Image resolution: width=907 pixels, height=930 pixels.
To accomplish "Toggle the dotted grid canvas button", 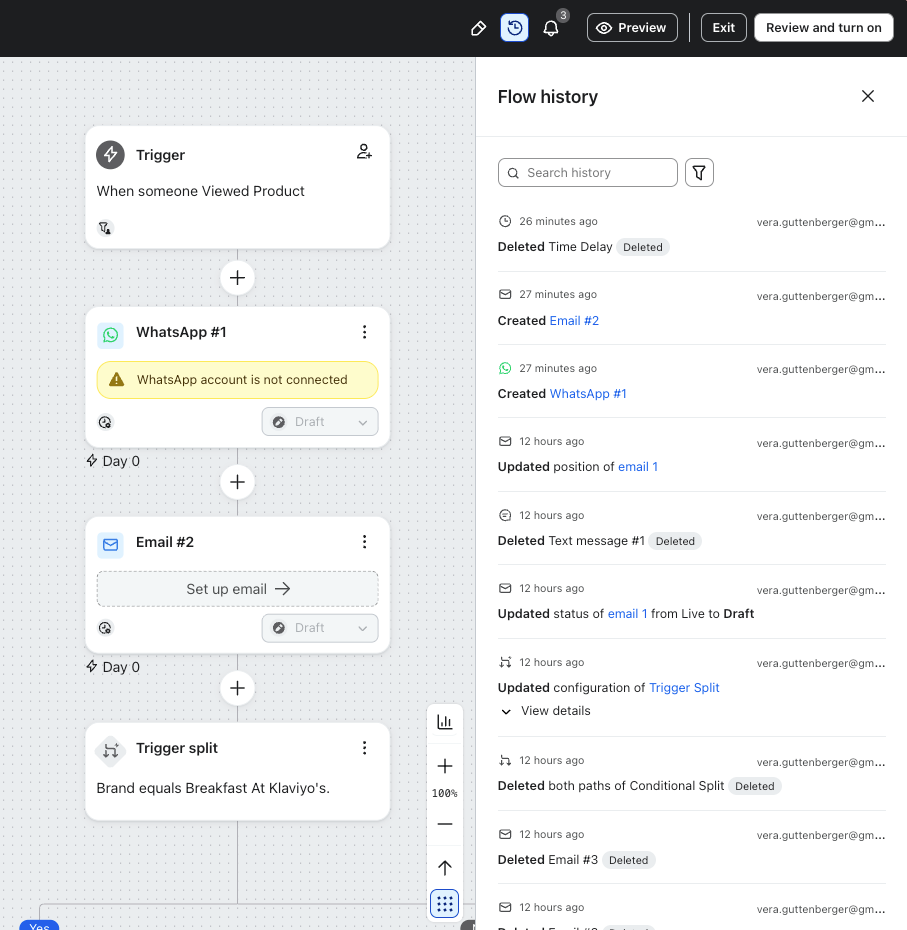I will point(445,903).
